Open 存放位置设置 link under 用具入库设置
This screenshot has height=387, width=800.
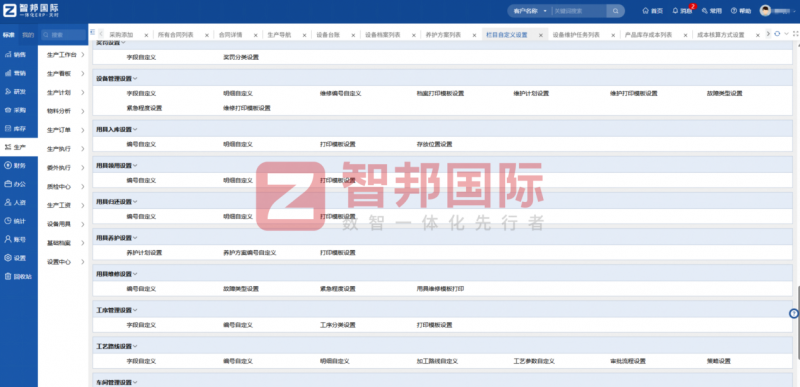click(434, 144)
